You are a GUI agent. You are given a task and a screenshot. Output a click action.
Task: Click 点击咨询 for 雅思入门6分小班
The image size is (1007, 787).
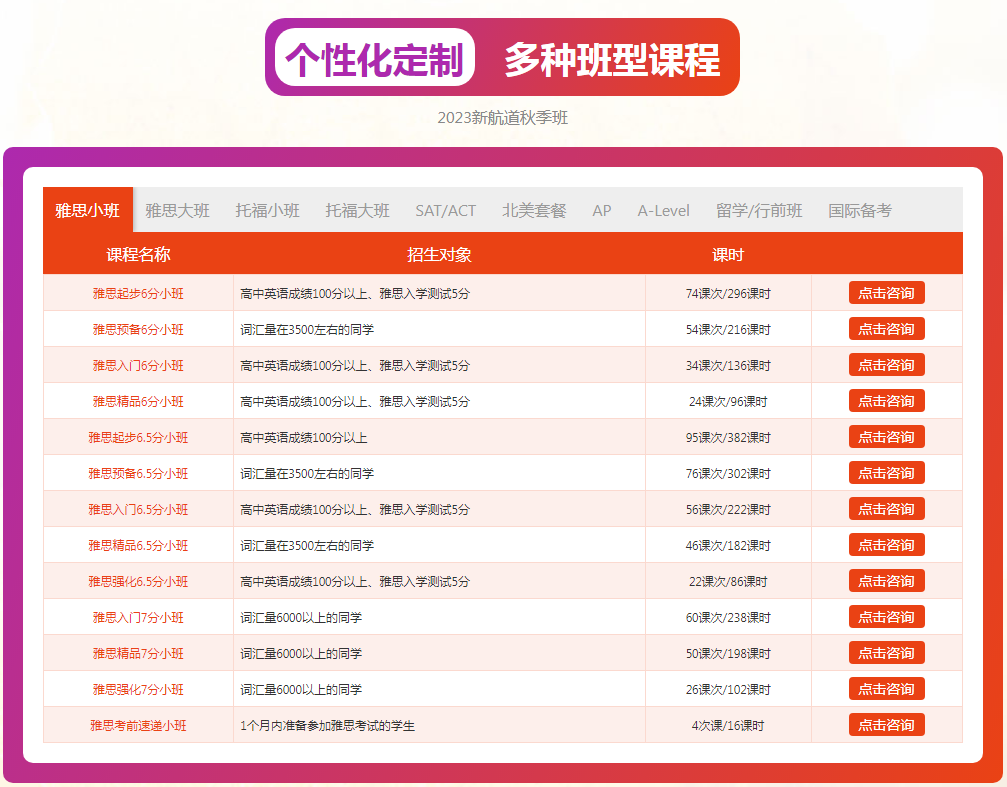click(x=886, y=365)
